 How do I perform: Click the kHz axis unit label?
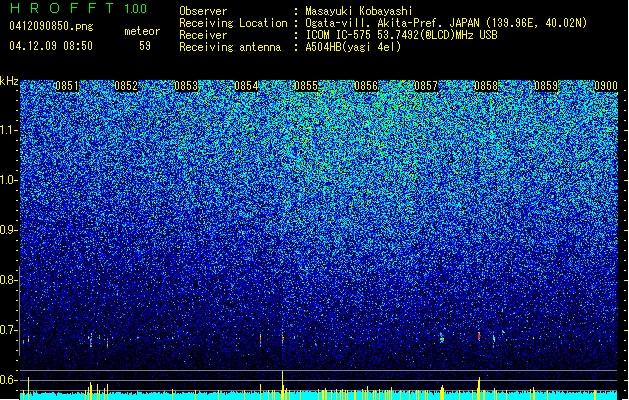click(x=9, y=81)
